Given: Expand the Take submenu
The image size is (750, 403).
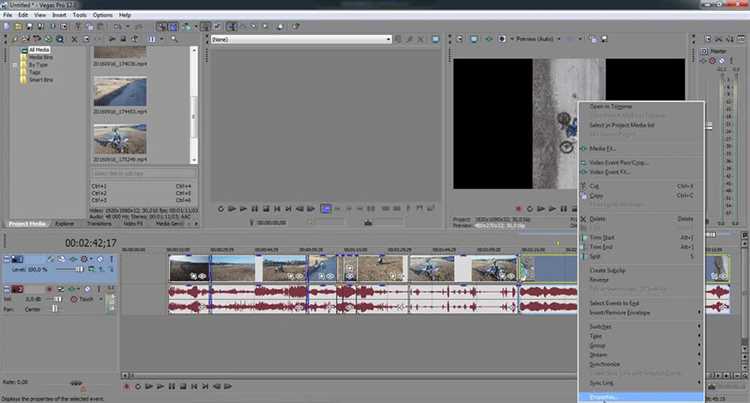Looking at the screenshot, I should coord(641,336).
